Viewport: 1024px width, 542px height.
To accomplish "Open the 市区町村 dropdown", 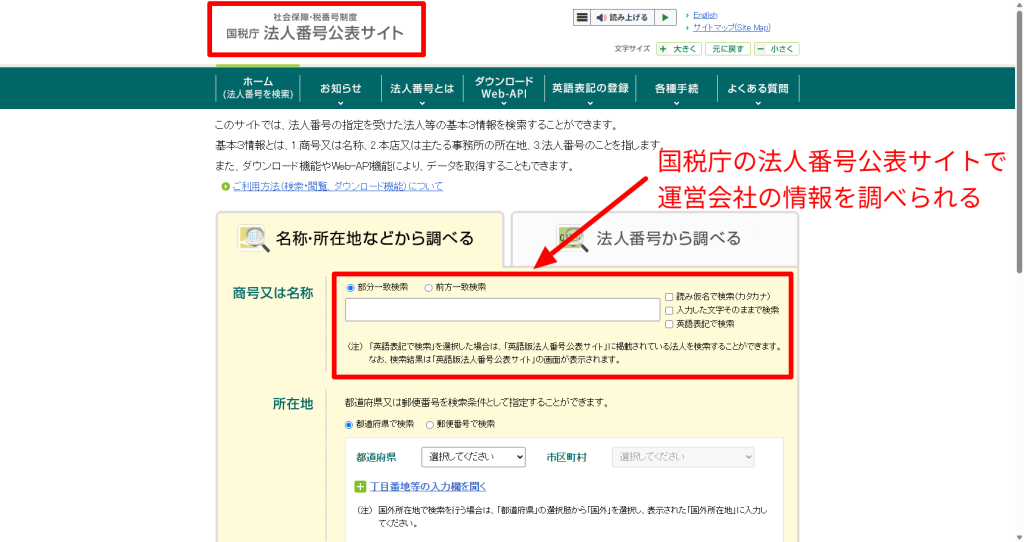I will (x=683, y=457).
